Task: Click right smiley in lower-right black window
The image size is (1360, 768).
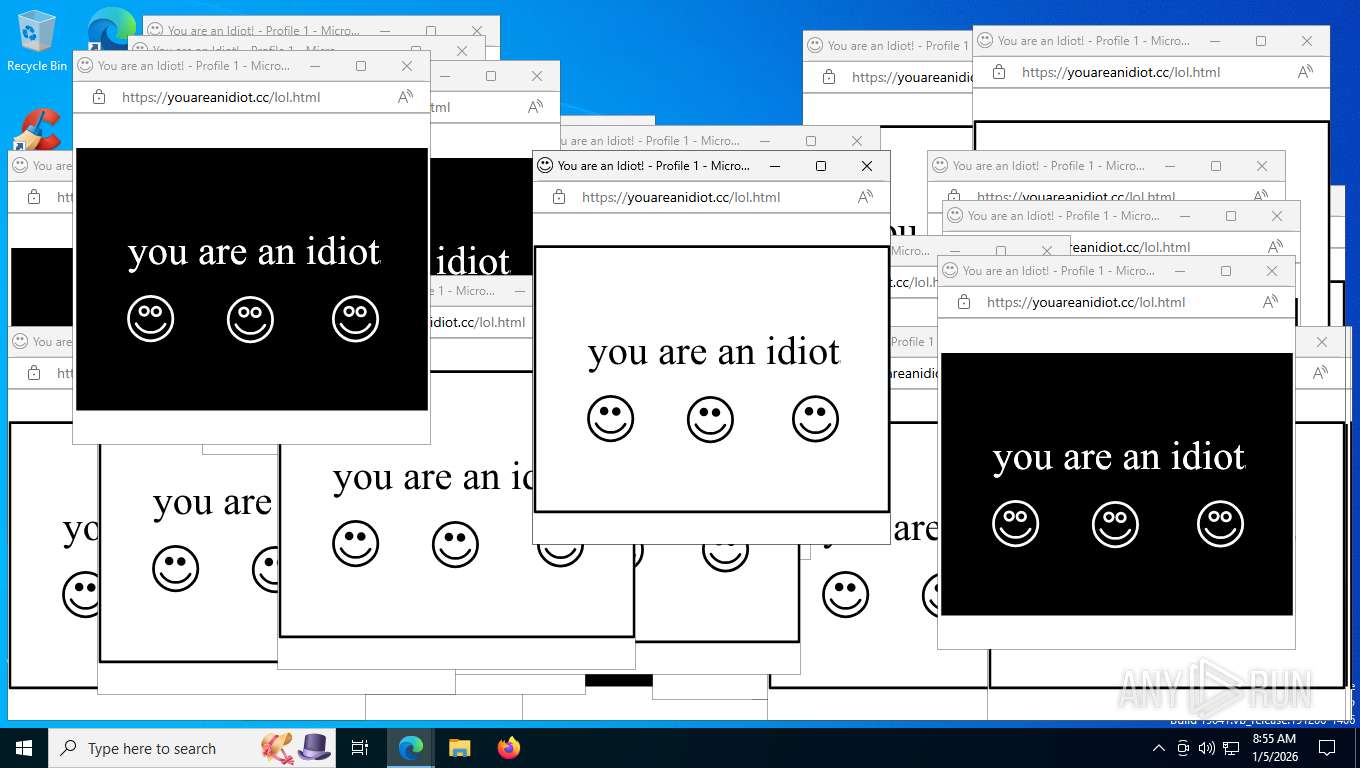Action: [x=1221, y=524]
